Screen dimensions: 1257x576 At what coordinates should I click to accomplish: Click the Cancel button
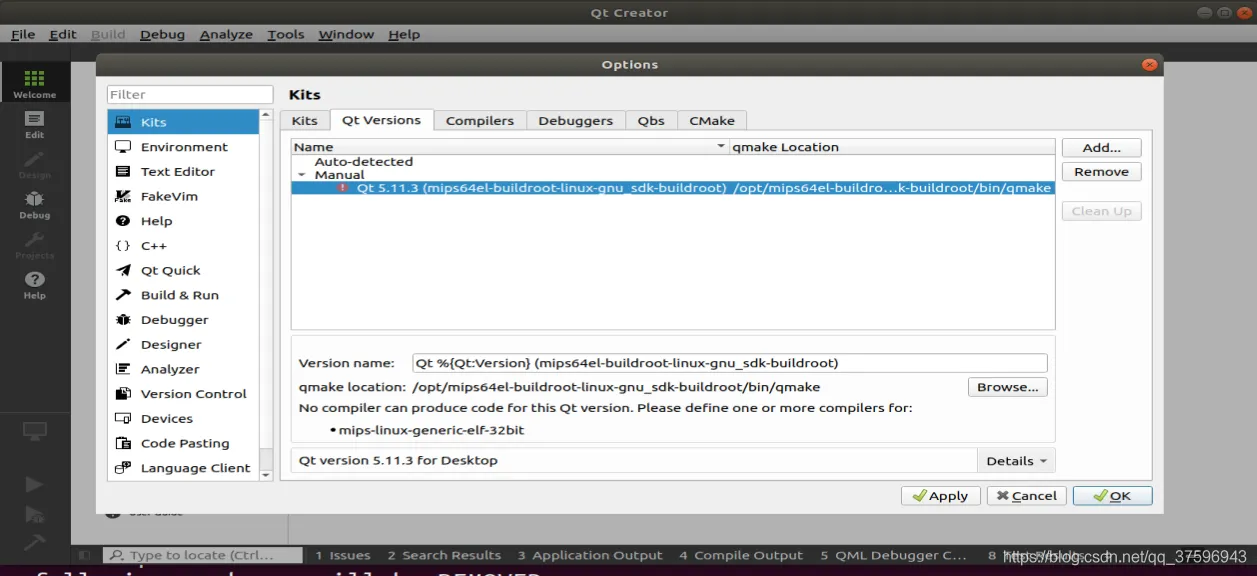pos(1027,496)
